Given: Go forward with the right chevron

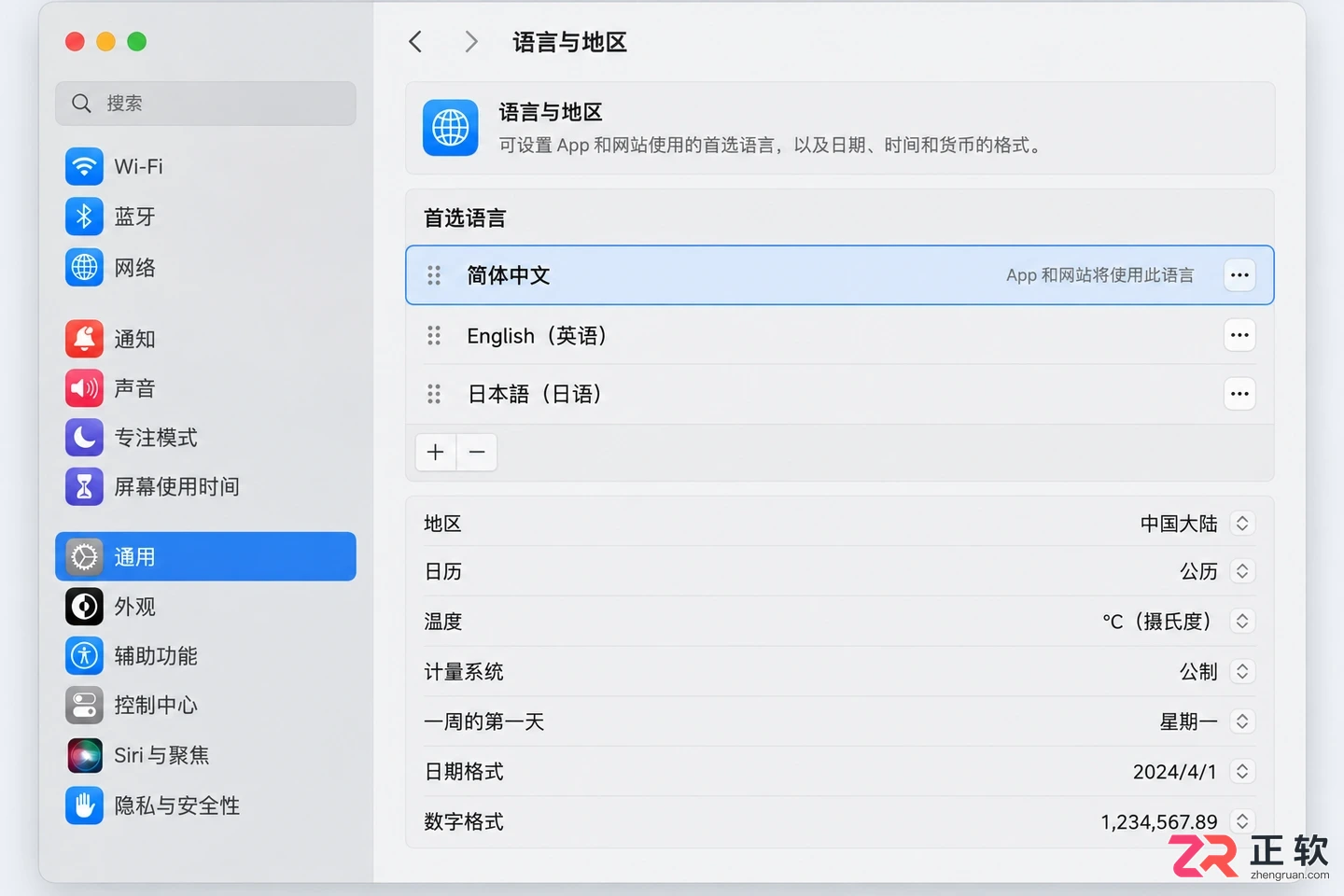Looking at the screenshot, I should (471, 42).
